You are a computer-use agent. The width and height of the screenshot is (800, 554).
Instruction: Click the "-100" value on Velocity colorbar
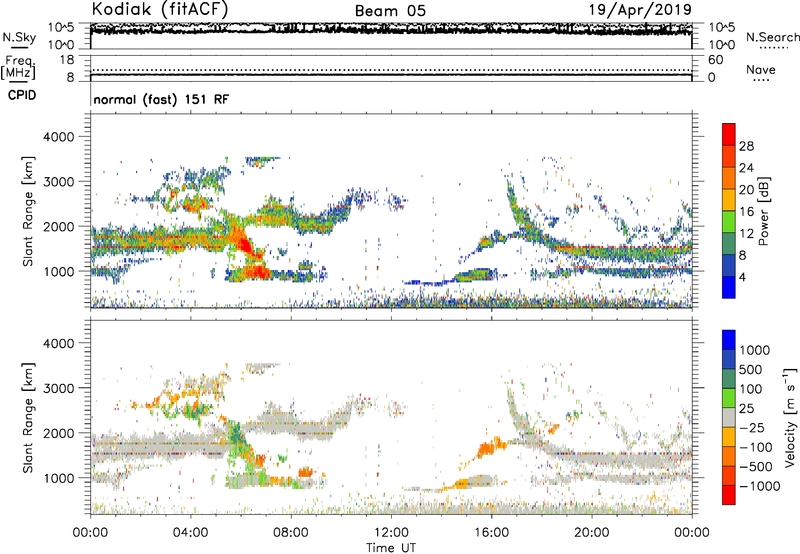coord(755,447)
